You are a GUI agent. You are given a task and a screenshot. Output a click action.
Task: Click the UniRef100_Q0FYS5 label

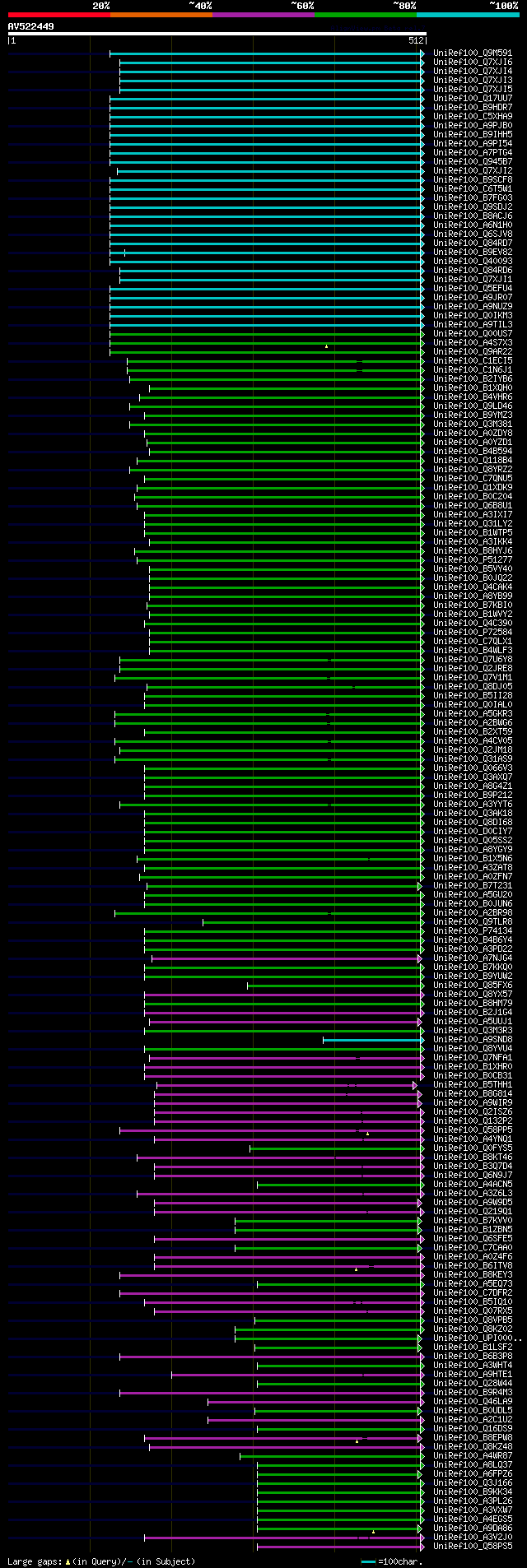point(473,1148)
